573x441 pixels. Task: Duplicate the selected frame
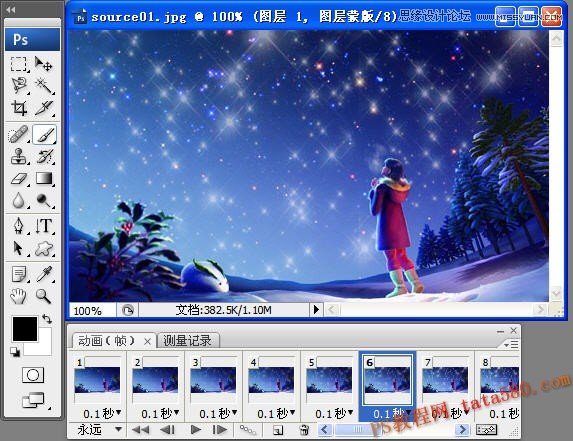278,431
